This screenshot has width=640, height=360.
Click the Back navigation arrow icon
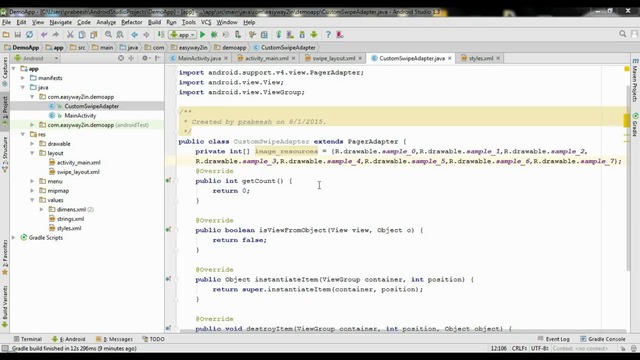pyautogui.click(x=134, y=35)
